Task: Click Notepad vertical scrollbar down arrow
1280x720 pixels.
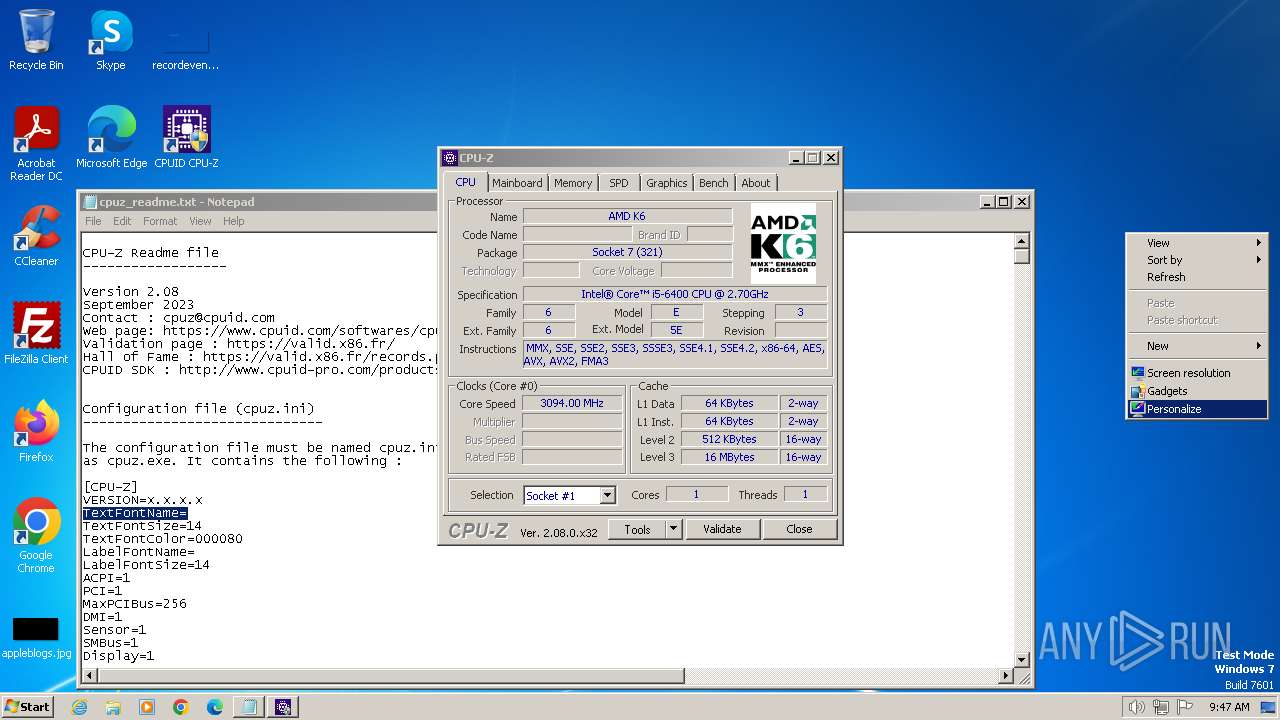Action: (1022, 660)
